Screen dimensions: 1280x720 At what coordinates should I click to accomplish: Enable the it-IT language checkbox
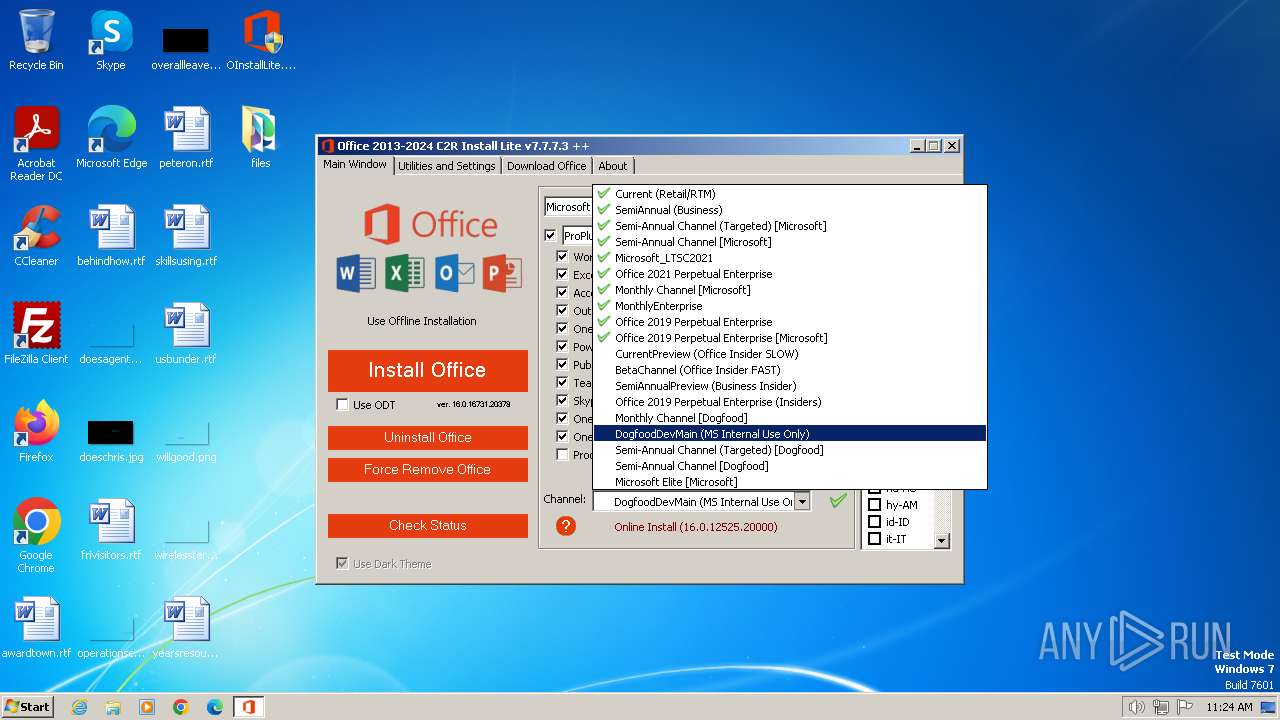point(874,539)
